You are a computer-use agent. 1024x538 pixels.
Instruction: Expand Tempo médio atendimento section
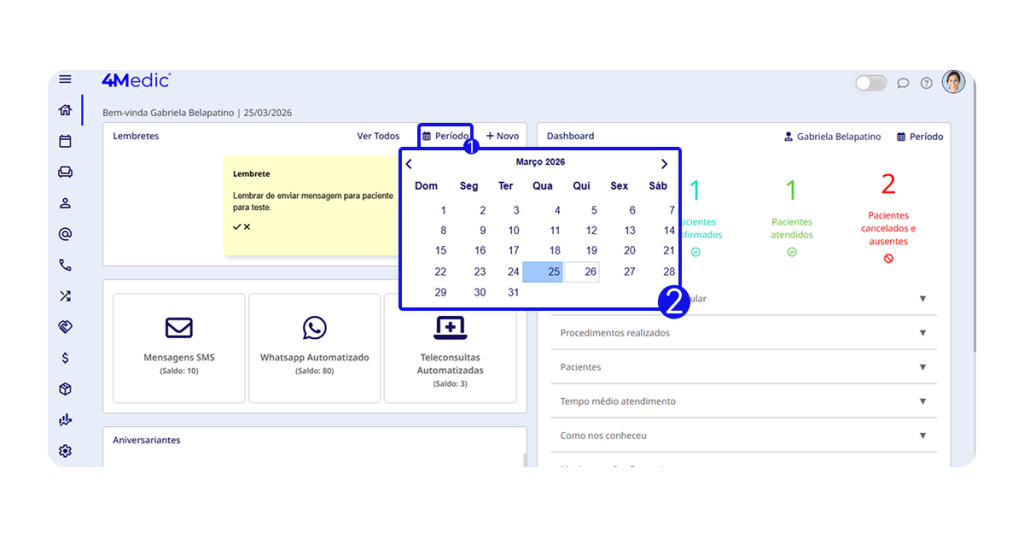[922, 401]
